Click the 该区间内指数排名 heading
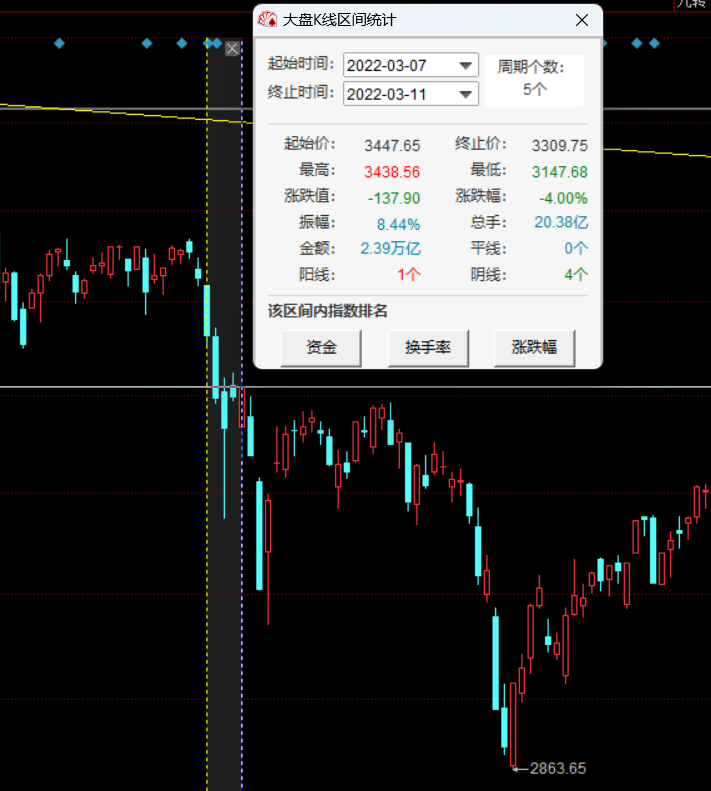 pyautogui.click(x=327, y=311)
